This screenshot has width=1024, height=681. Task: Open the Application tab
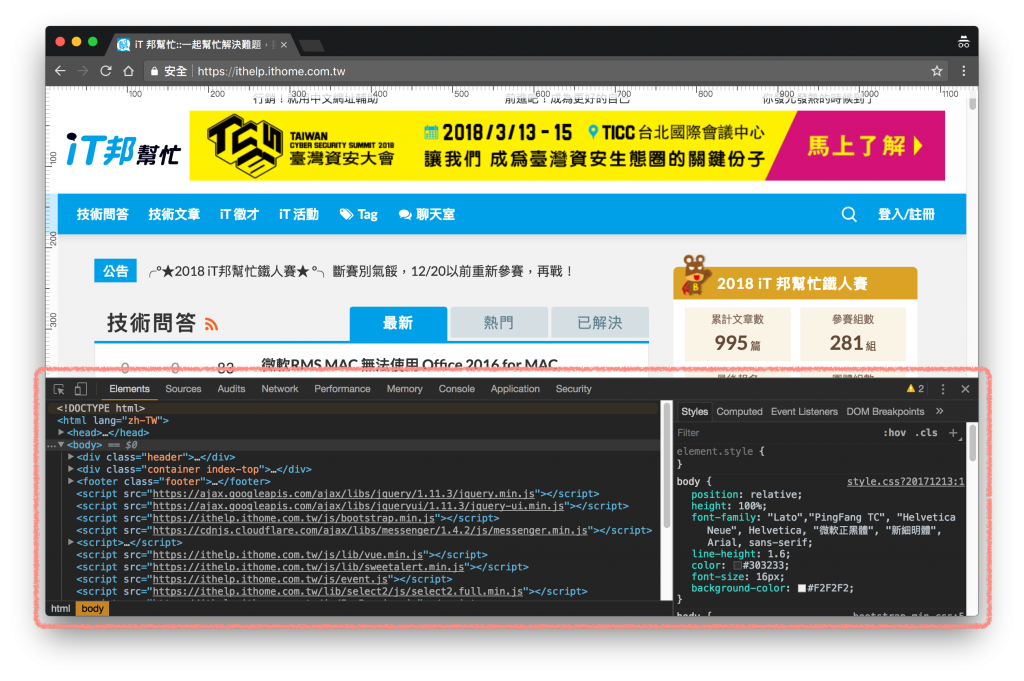click(x=515, y=388)
